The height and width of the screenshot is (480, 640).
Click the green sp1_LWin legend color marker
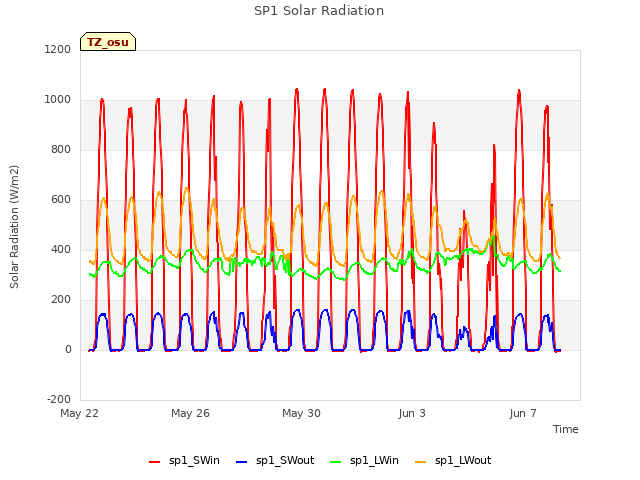coord(336,462)
